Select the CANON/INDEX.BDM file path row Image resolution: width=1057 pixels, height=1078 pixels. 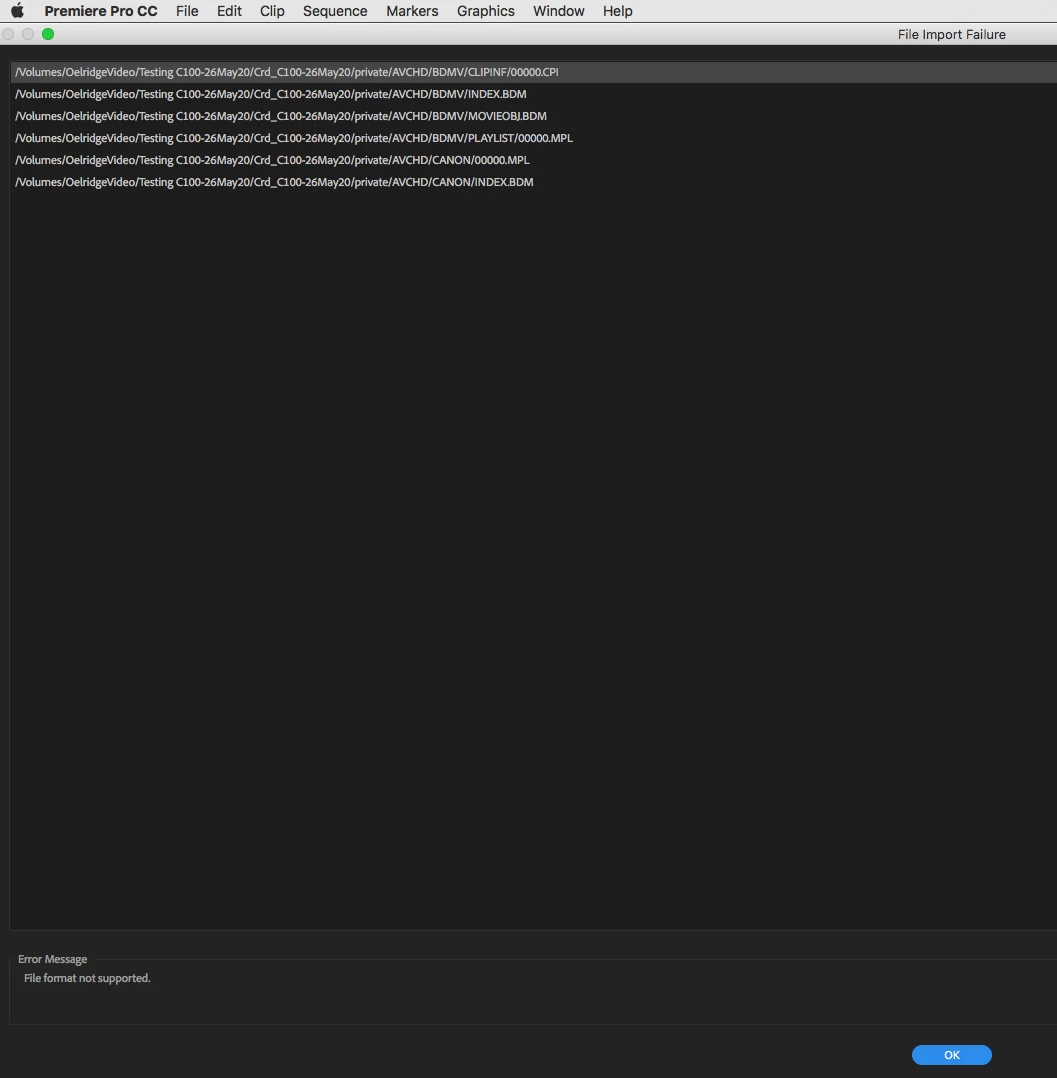[x=534, y=182]
